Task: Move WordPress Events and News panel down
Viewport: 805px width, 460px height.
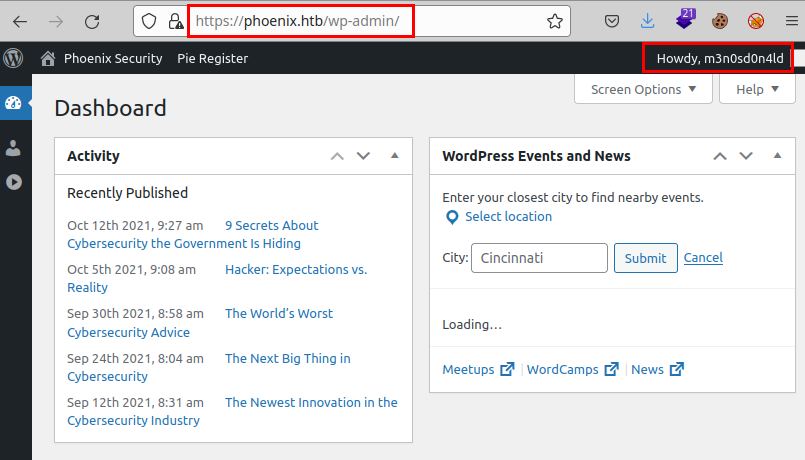Action: (746, 156)
